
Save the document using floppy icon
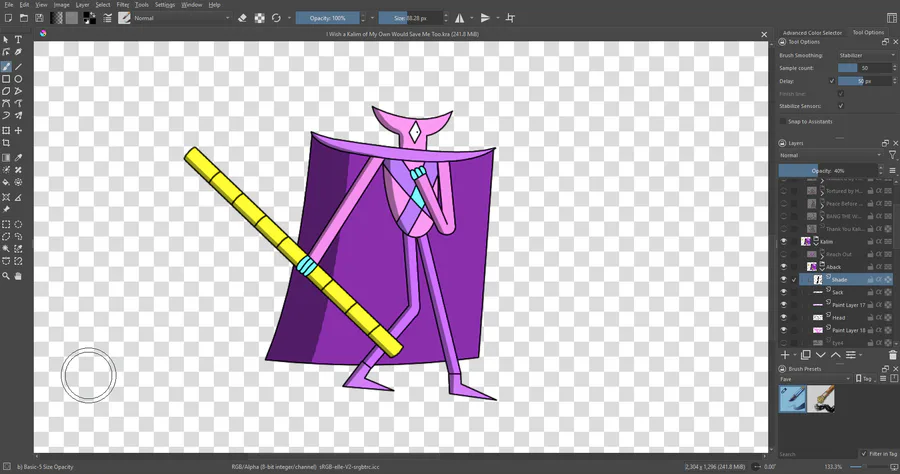click(x=39, y=18)
